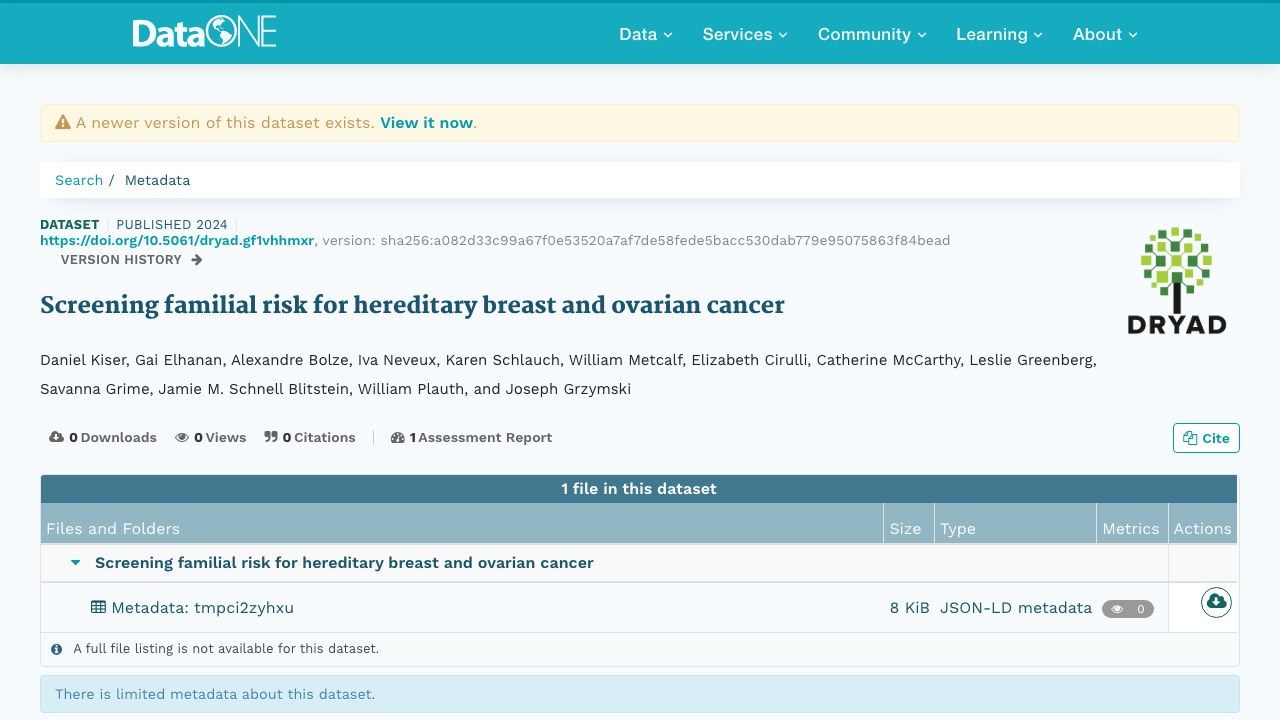Click the limited metadata notice banner
This screenshot has height=720, width=1280.
point(640,694)
